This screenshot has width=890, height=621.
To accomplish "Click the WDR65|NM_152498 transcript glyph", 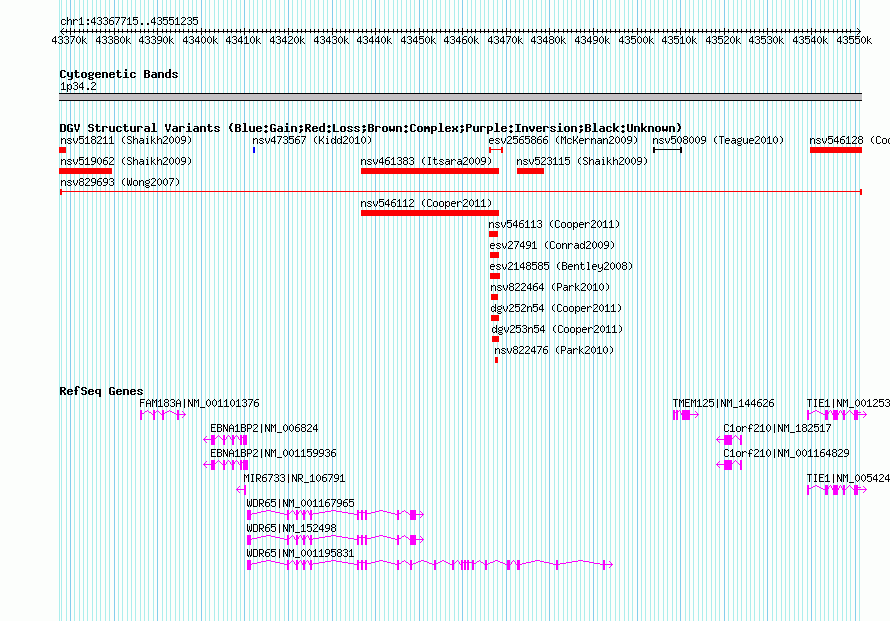I will 335,540.
